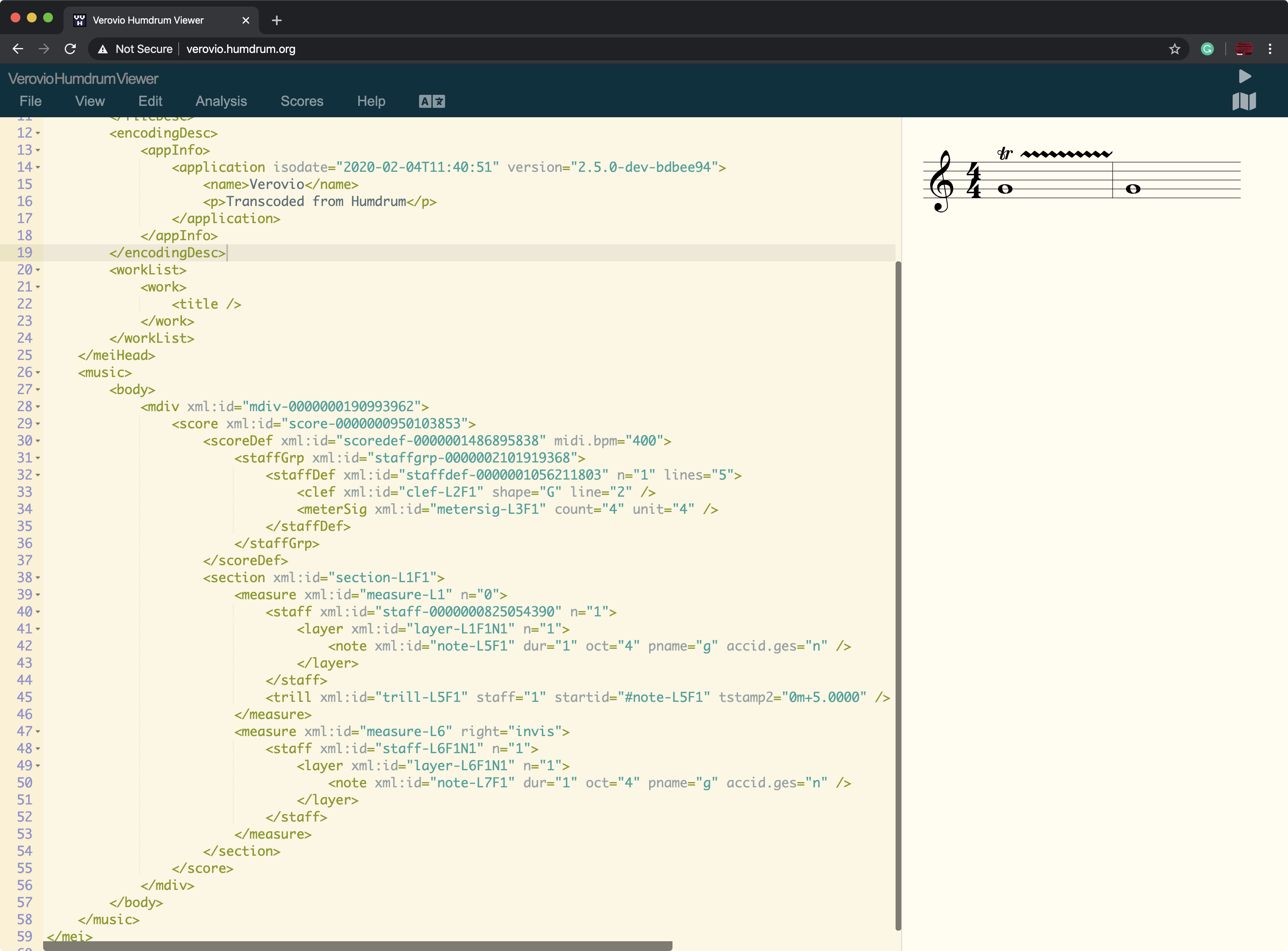Open the Help menu
Image resolution: width=1288 pixels, height=951 pixels.
(370, 101)
